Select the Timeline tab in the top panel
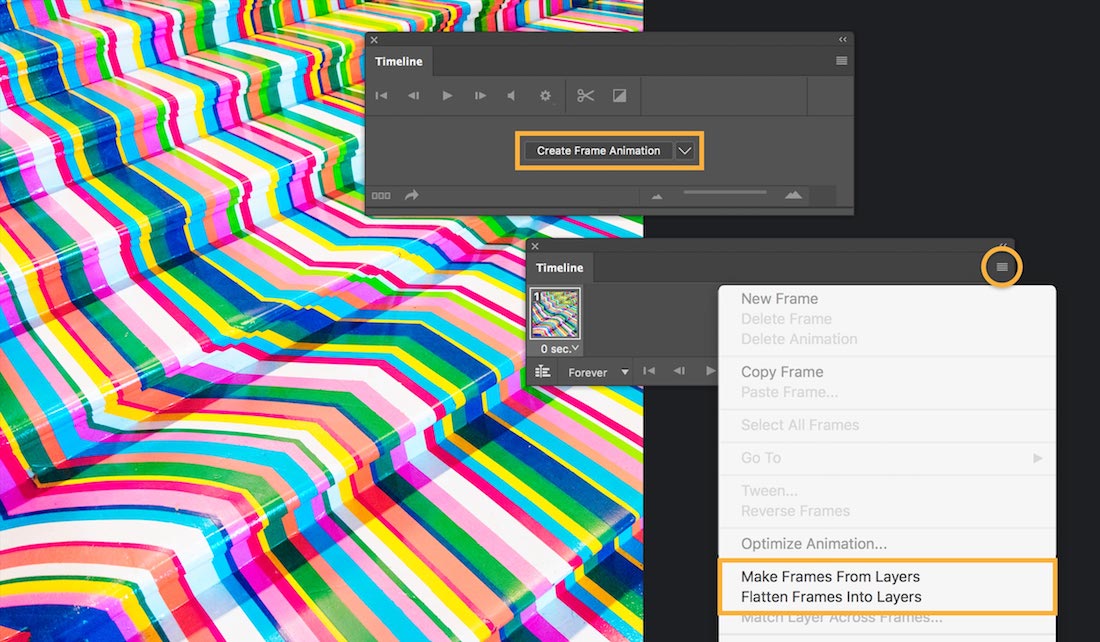 click(x=398, y=61)
